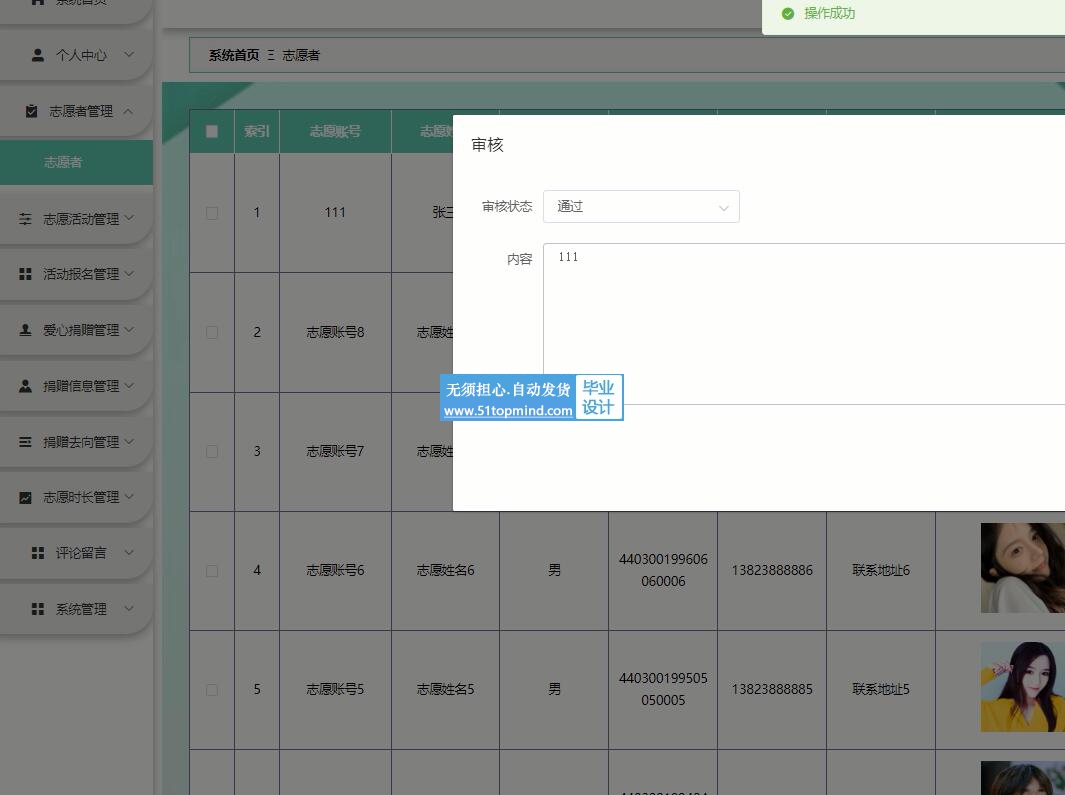Expand the 个人中心 menu chevron
Image resolution: width=1065 pixels, height=795 pixels.
[129, 54]
